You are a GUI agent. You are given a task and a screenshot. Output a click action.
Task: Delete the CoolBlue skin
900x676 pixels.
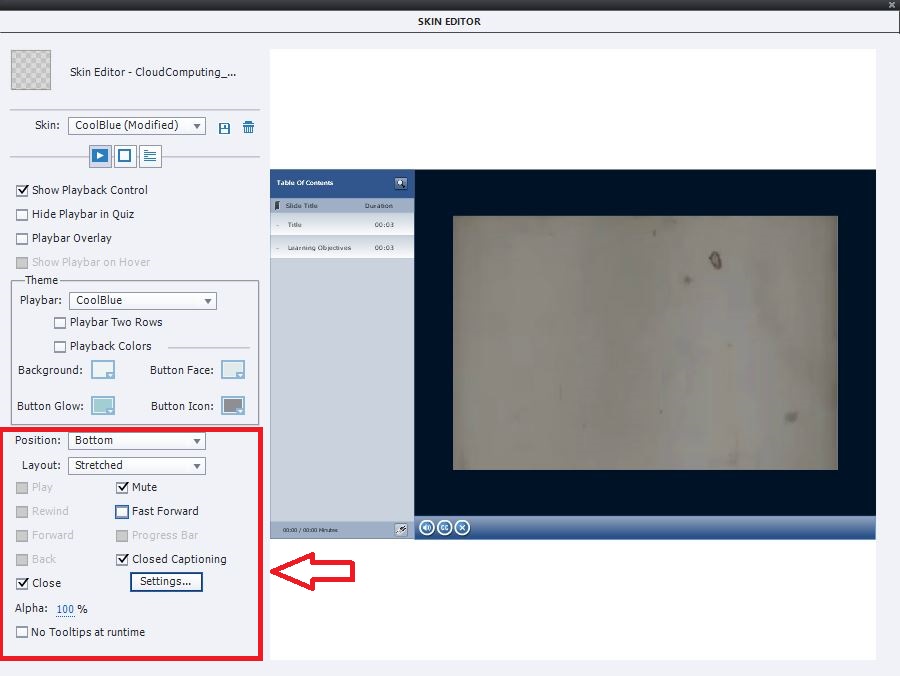[247, 127]
